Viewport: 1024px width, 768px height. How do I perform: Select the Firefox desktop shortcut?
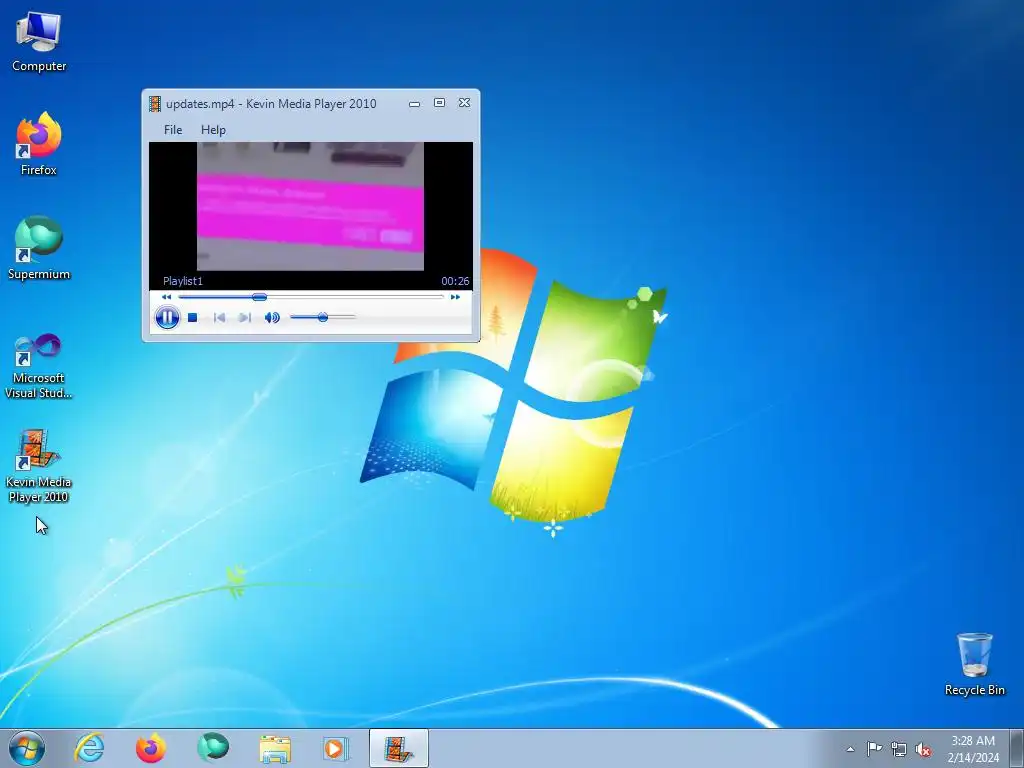click(x=39, y=144)
